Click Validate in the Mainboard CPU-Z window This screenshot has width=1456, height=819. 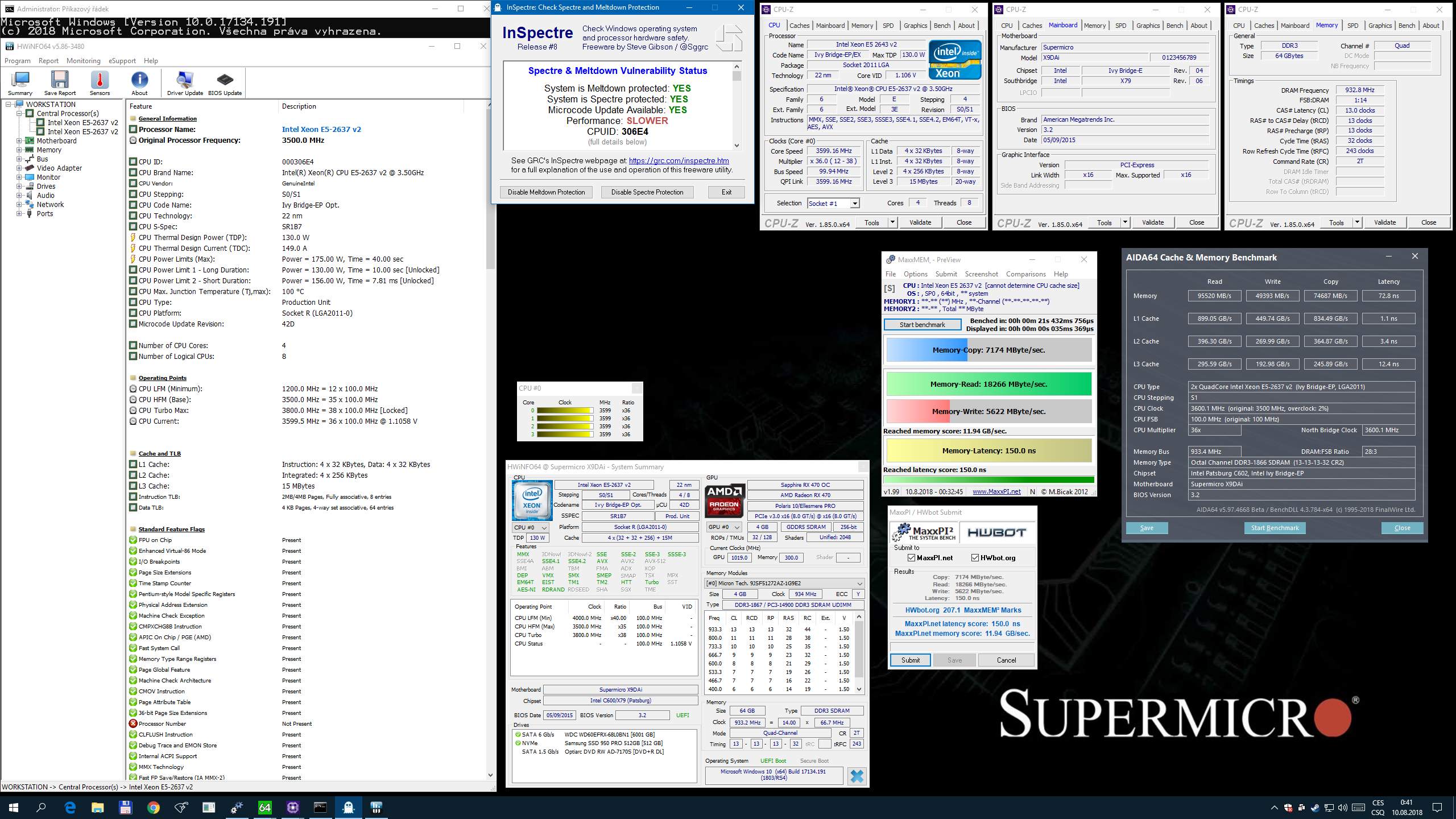1152,222
